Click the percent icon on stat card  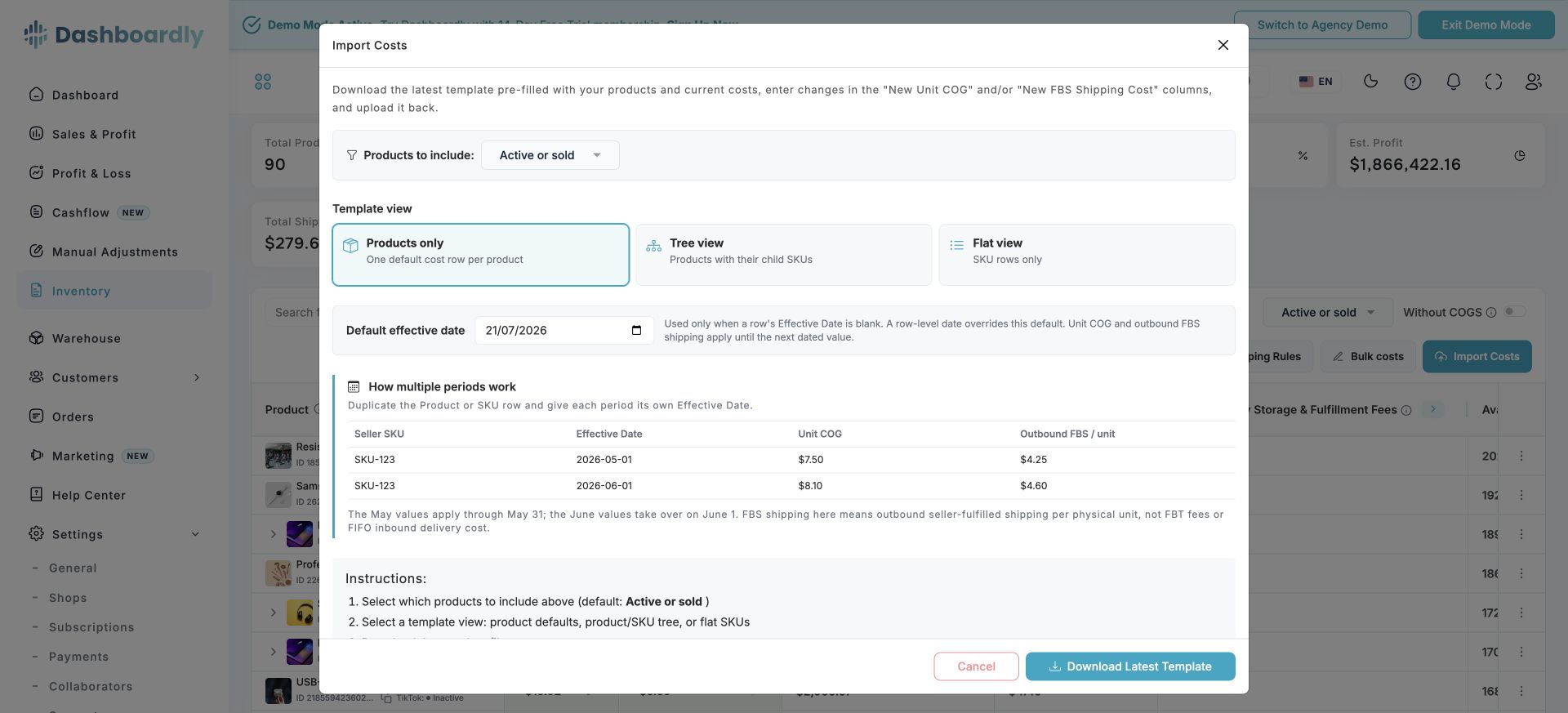click(x=1303, y=155)
